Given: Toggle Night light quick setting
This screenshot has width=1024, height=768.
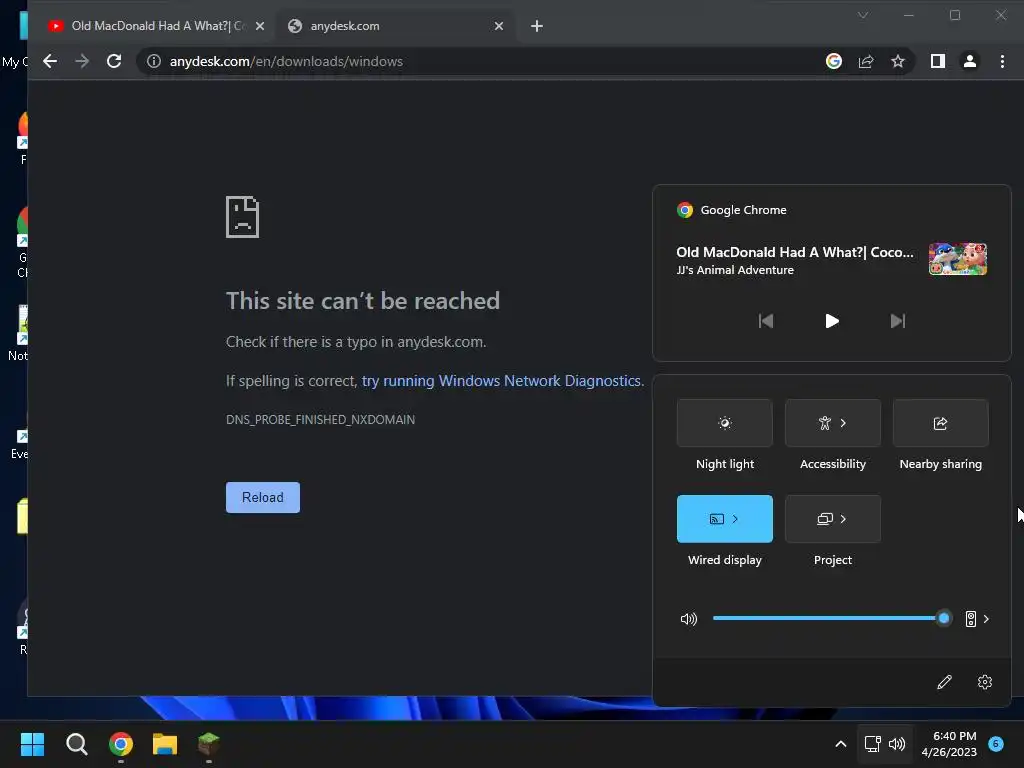Looking at the screenshot, I should click(724, 423).
